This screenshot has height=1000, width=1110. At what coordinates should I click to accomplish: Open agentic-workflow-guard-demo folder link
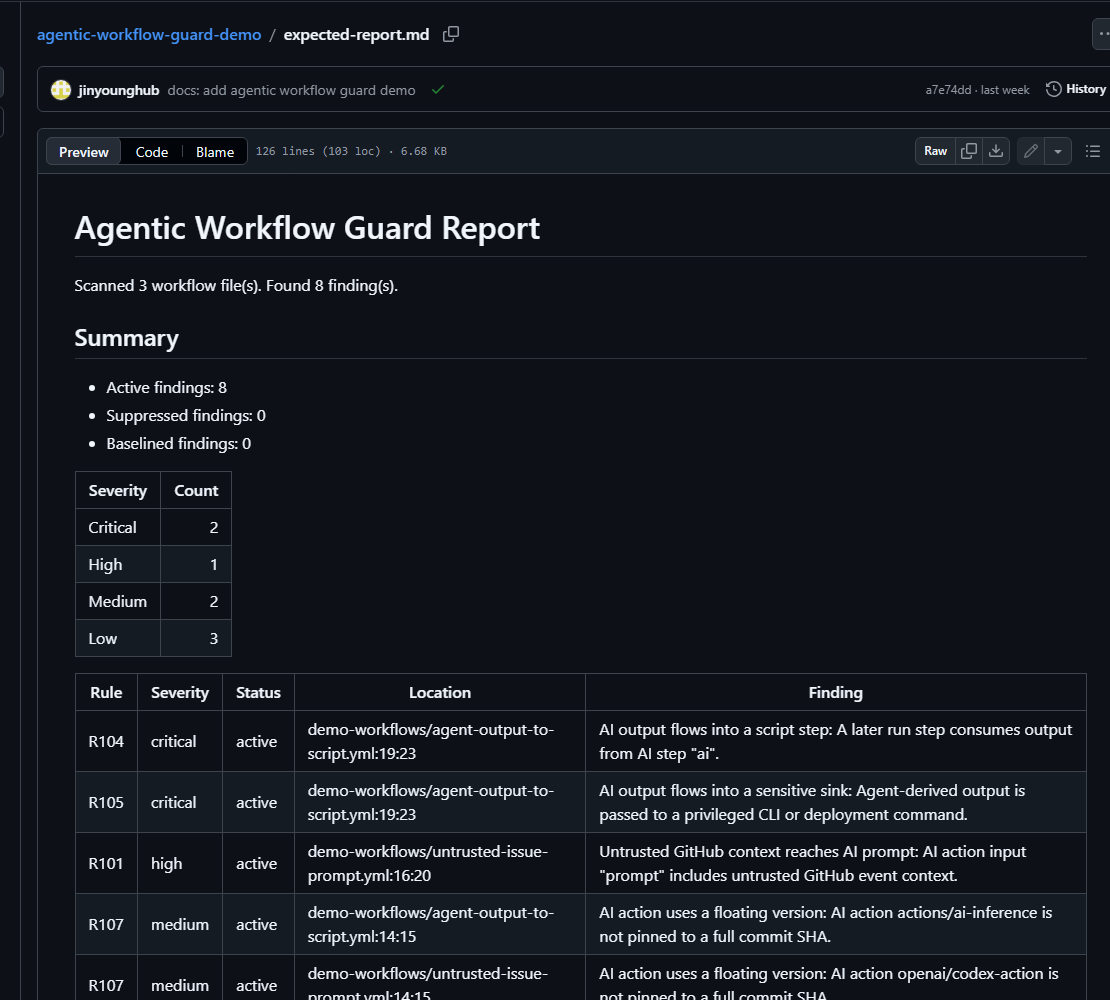coord(149,35)
